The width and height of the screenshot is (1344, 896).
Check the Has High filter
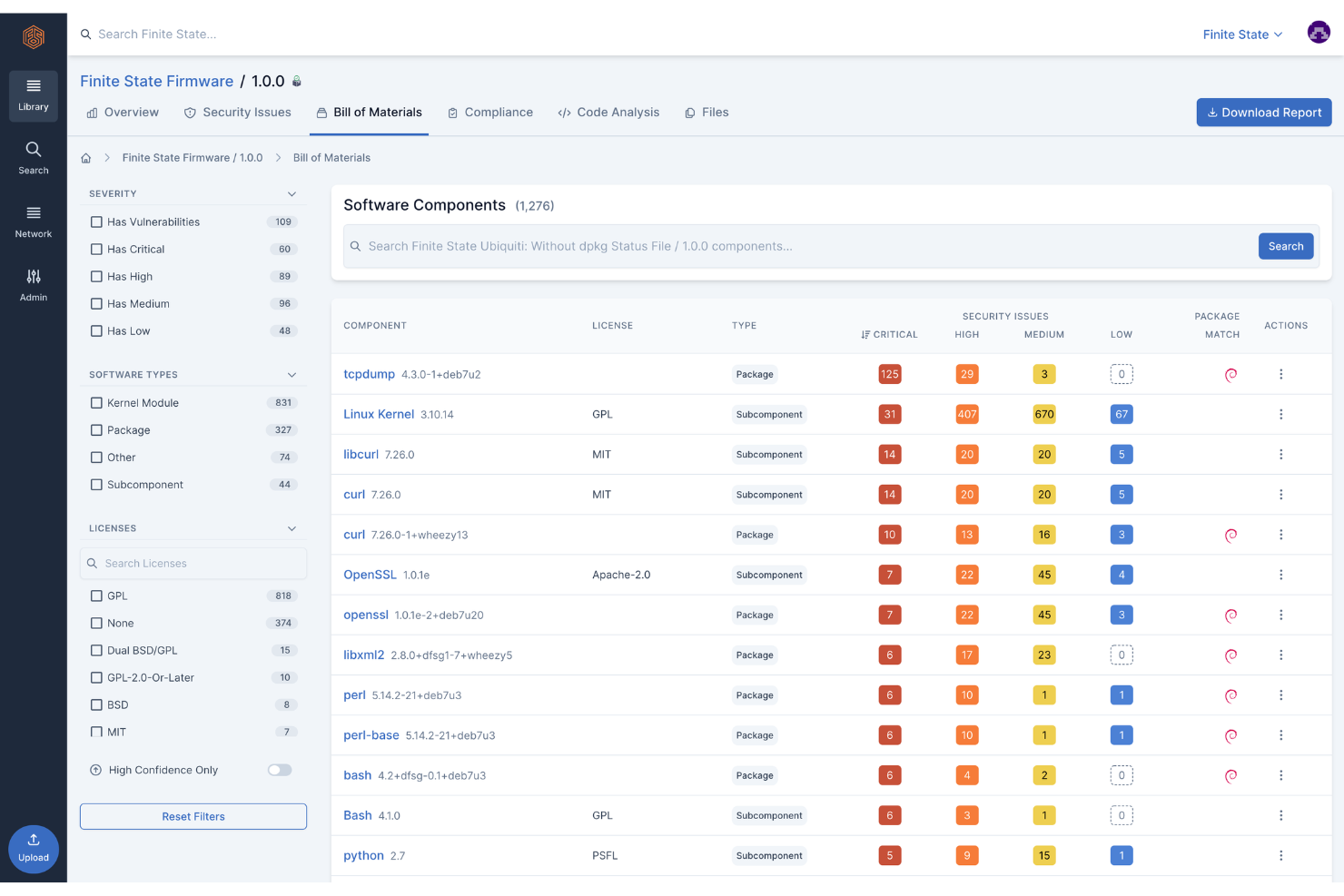point(96,276)
